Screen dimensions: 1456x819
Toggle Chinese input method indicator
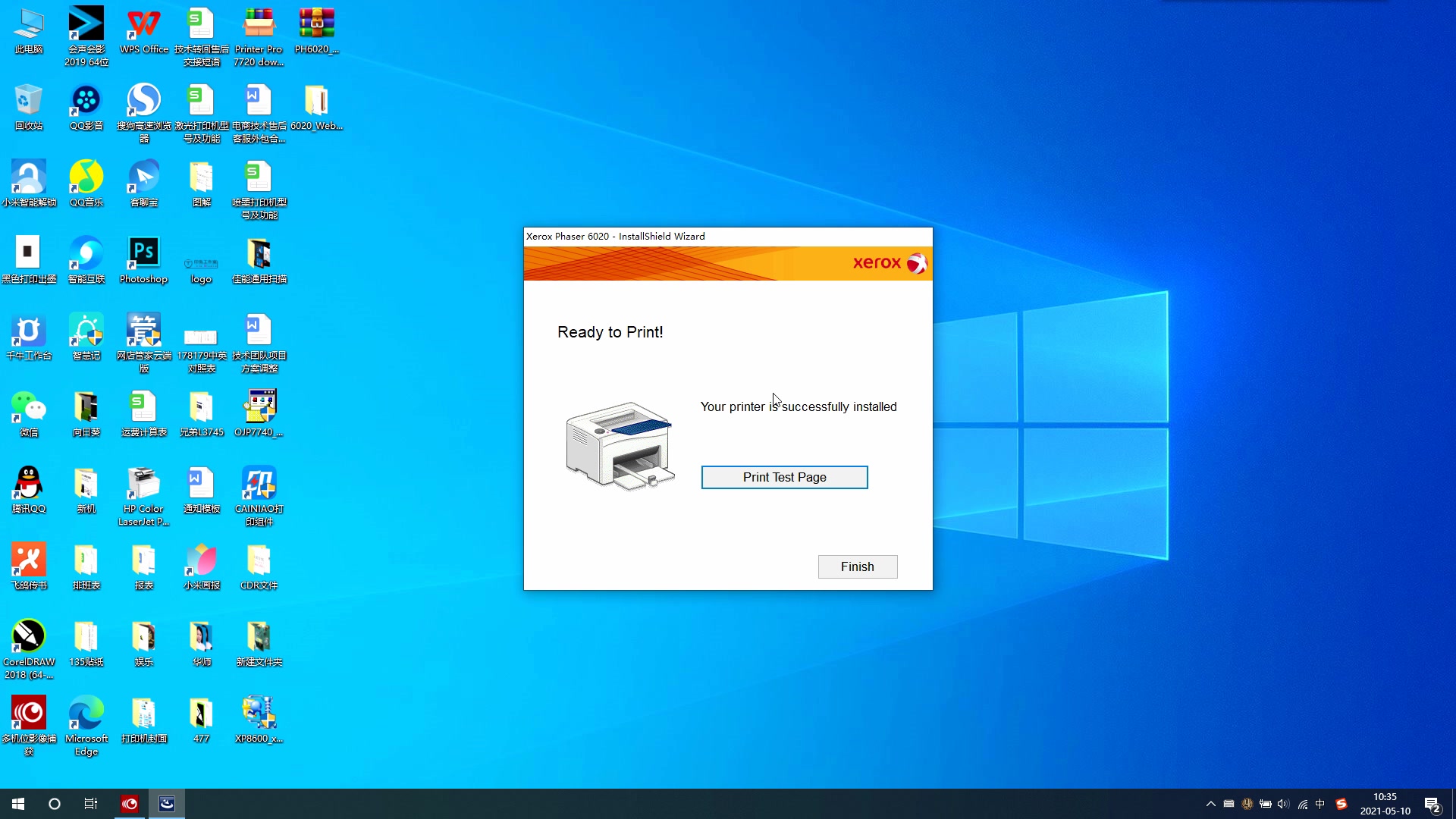pos(1320,804)
